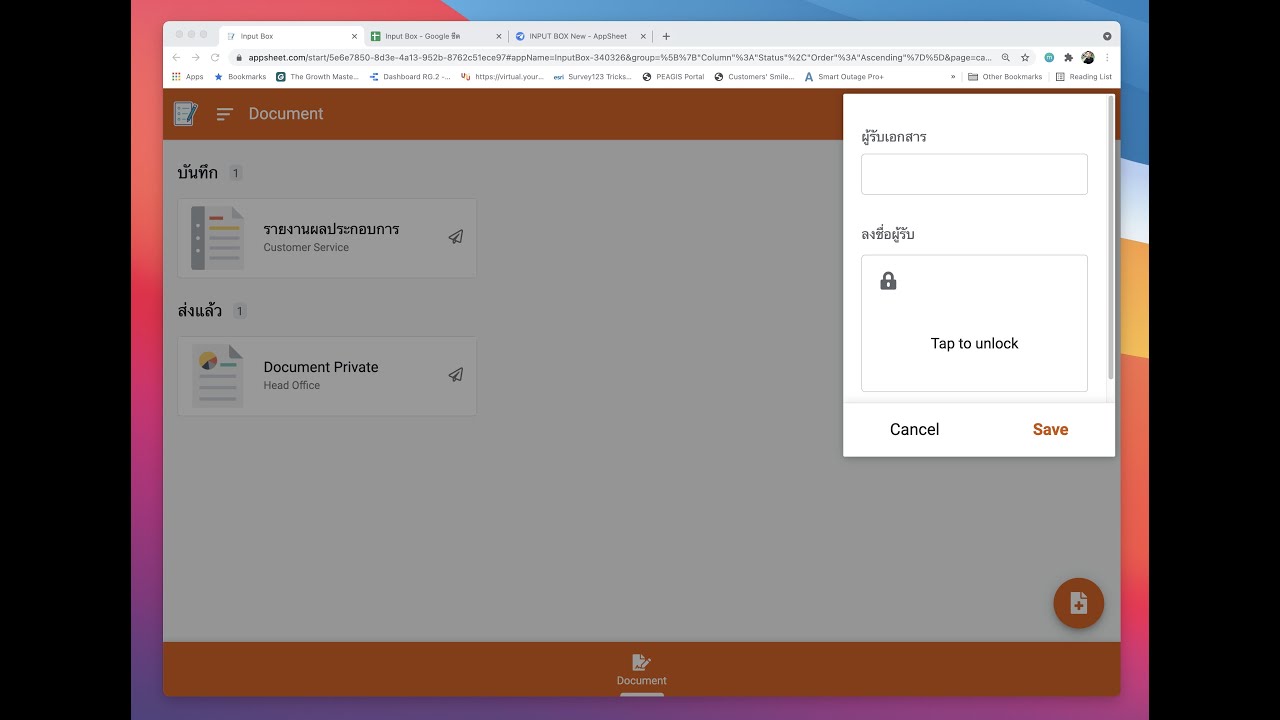This screenshot has height=720, width=1280.
Task: Bookmark this page with star icon
Action: pyautogui.click(x=1025, y=58)
